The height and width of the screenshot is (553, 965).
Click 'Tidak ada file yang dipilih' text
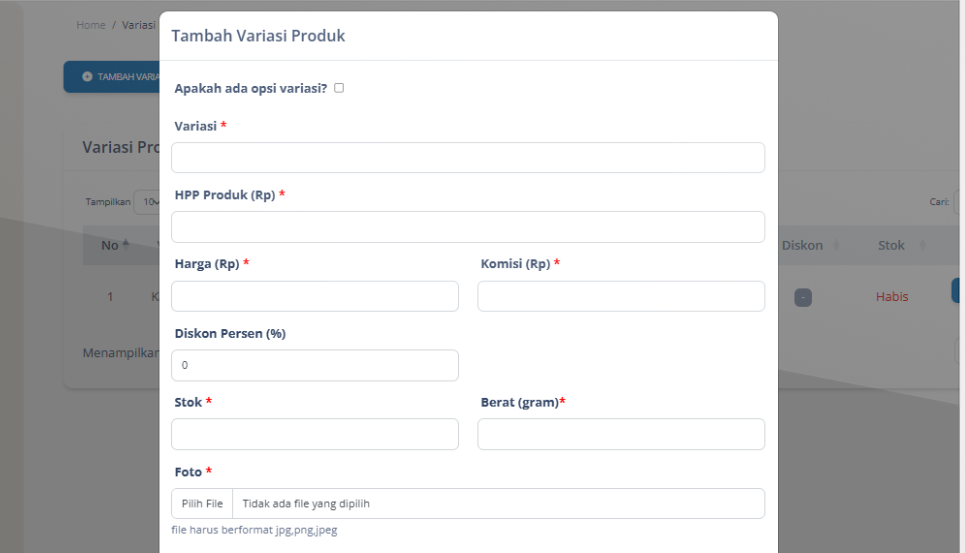[x=306, y=504]
